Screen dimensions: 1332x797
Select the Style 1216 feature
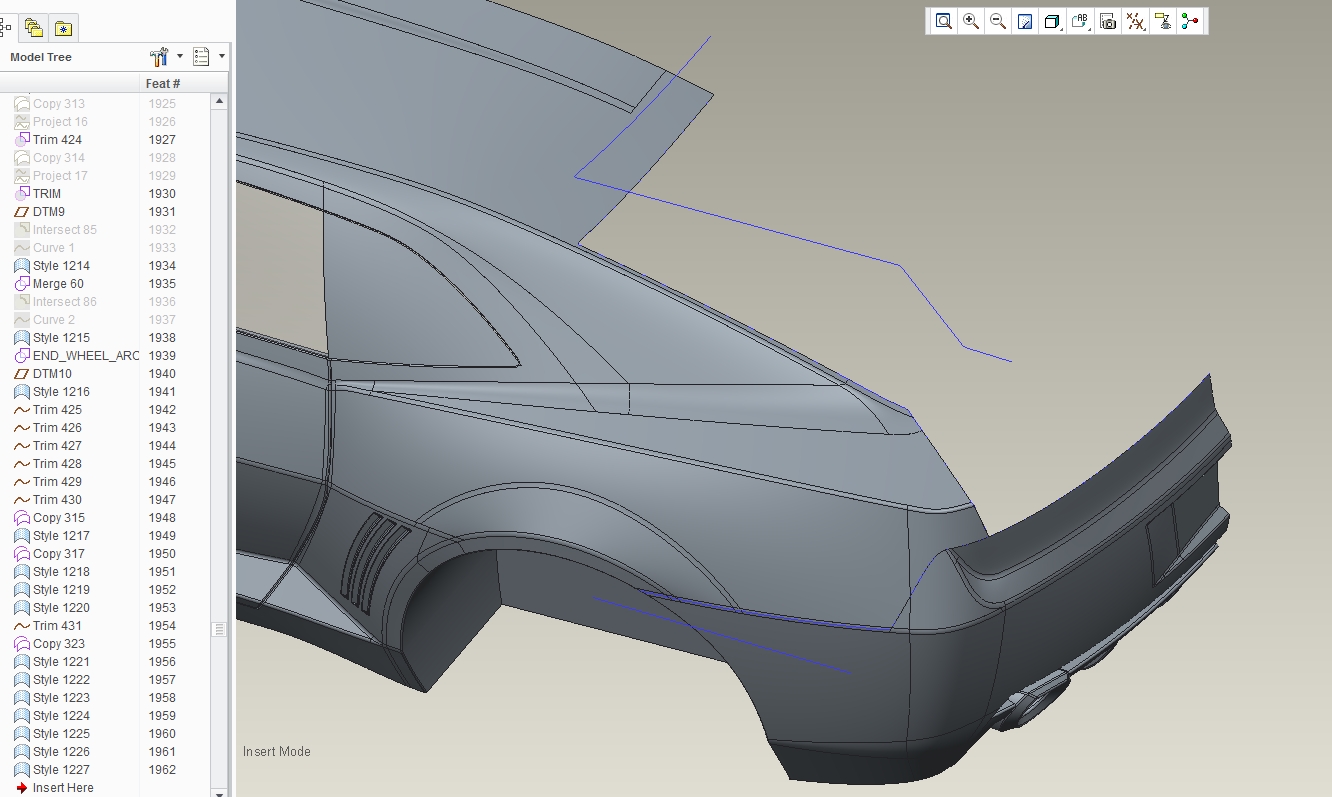coord(61,392)
